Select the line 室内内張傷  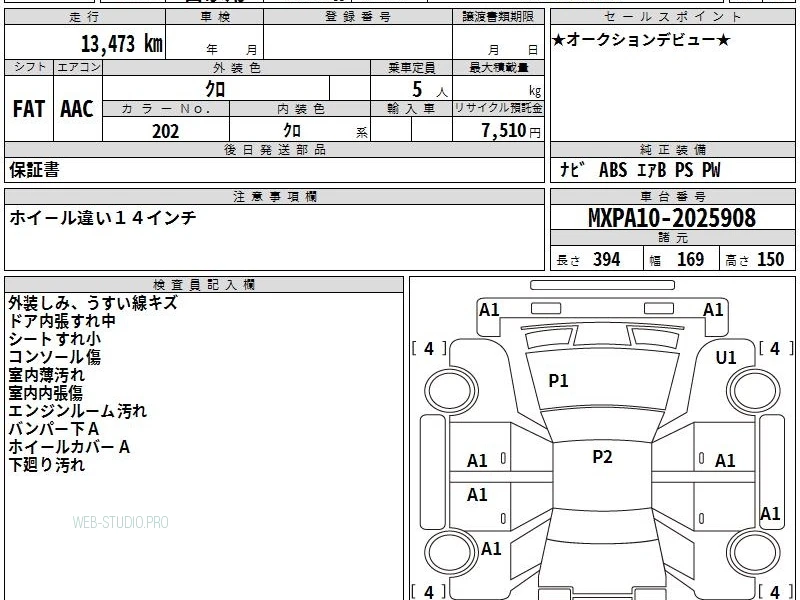point(45,393)
